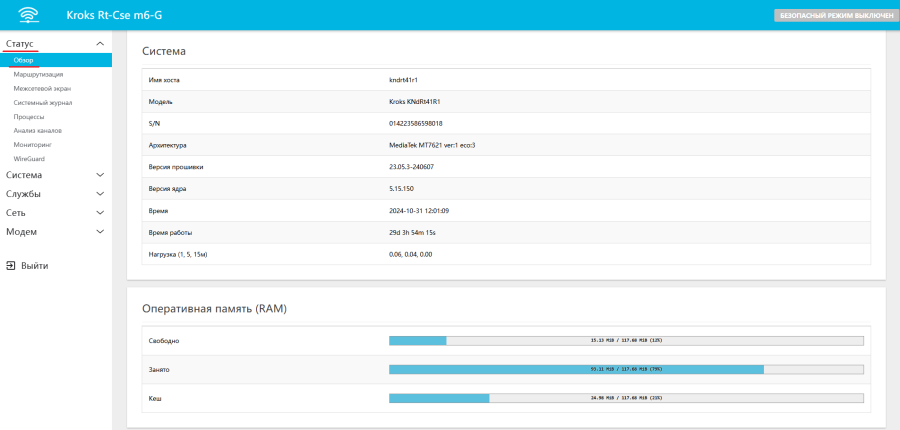Open Системный журнал in sidebar
Image resolution: width=900 pixels, height=430 pixels.
coord(42,102)
